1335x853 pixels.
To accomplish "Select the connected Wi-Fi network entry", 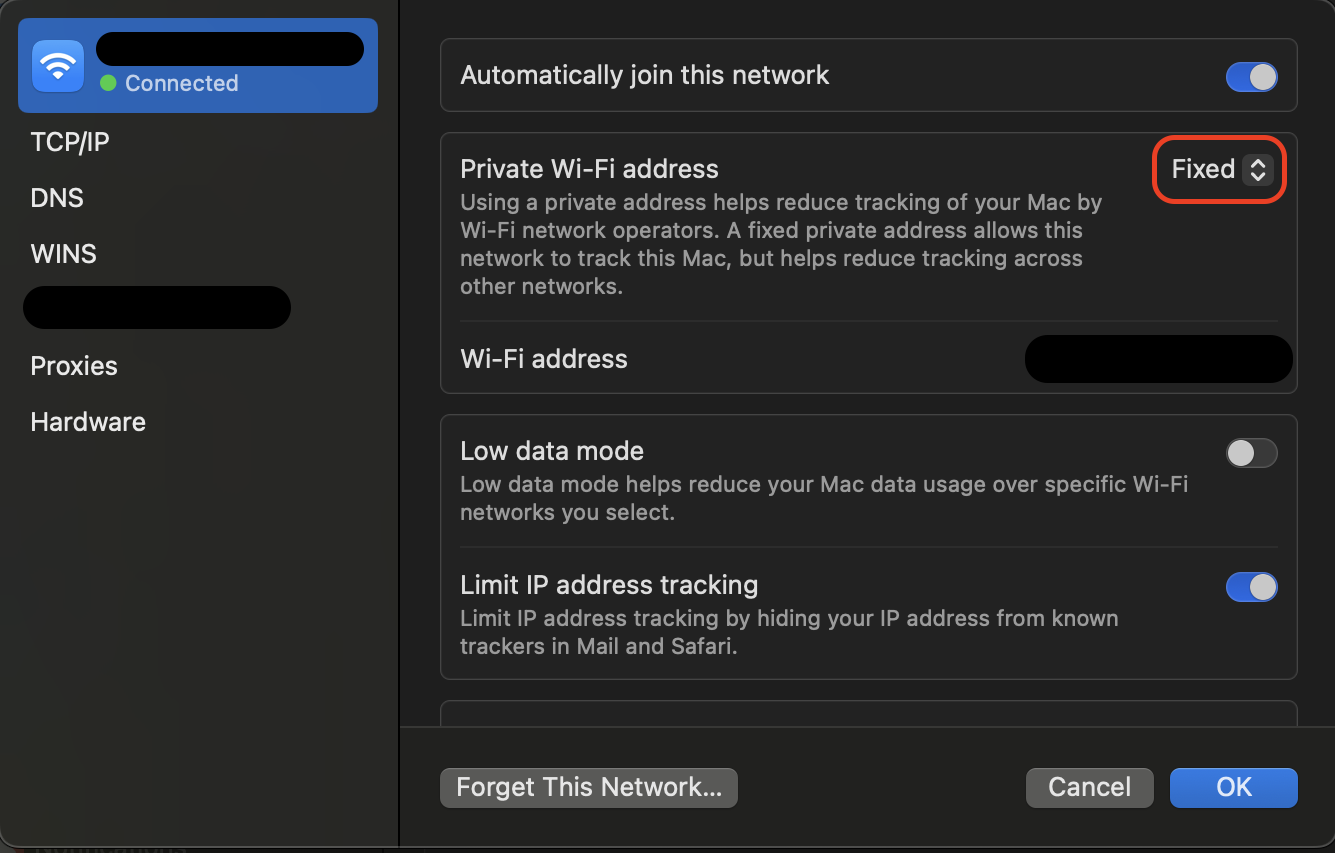I will [197, 65].
